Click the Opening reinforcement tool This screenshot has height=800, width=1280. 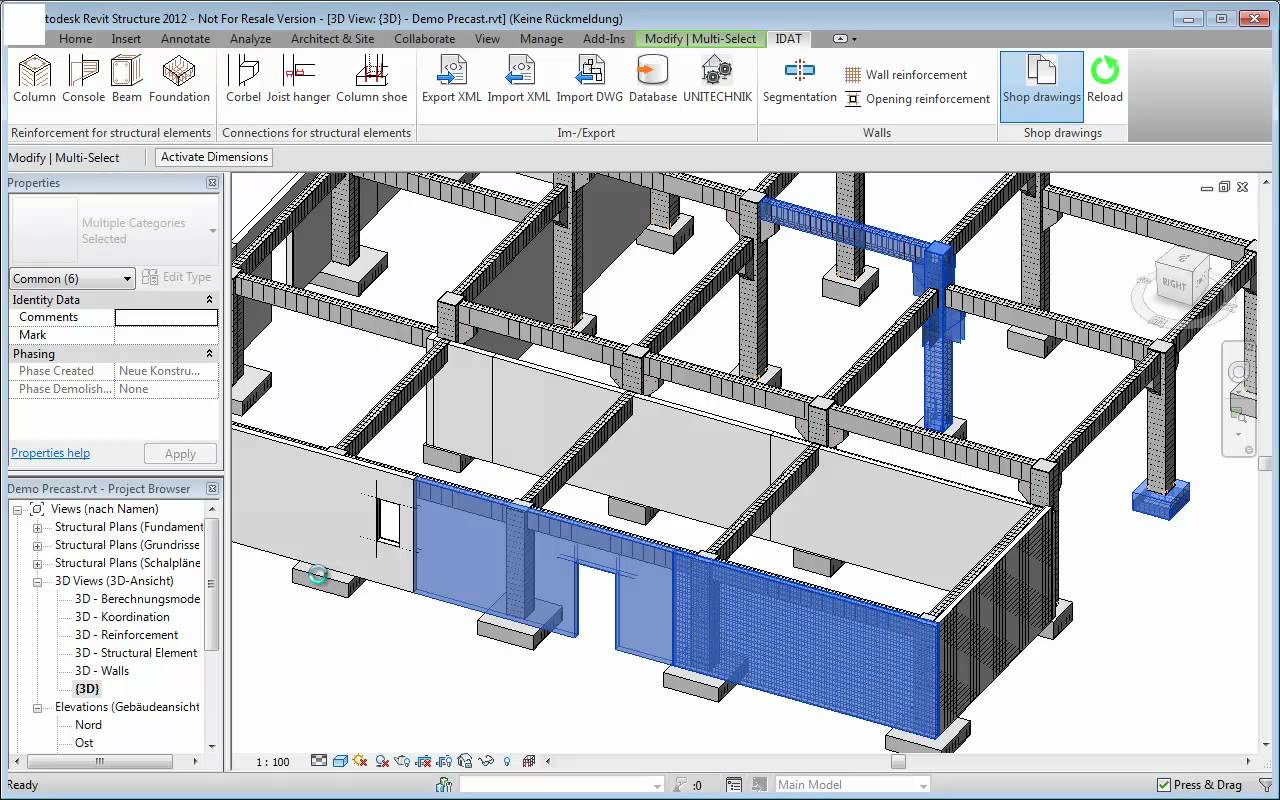click(x=918, y=98)
